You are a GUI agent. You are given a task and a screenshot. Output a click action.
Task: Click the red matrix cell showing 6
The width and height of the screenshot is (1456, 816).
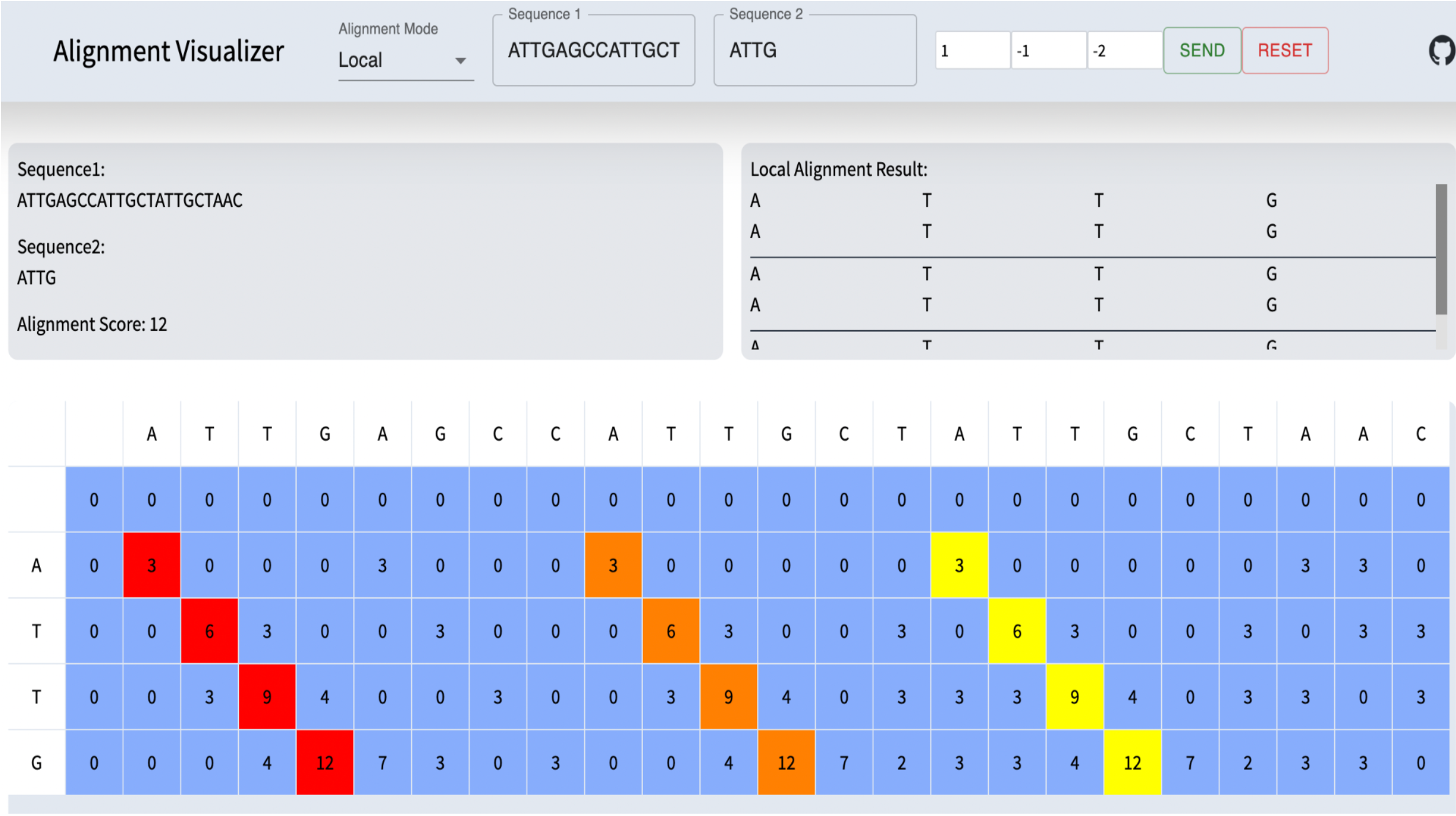coord(209,631)
